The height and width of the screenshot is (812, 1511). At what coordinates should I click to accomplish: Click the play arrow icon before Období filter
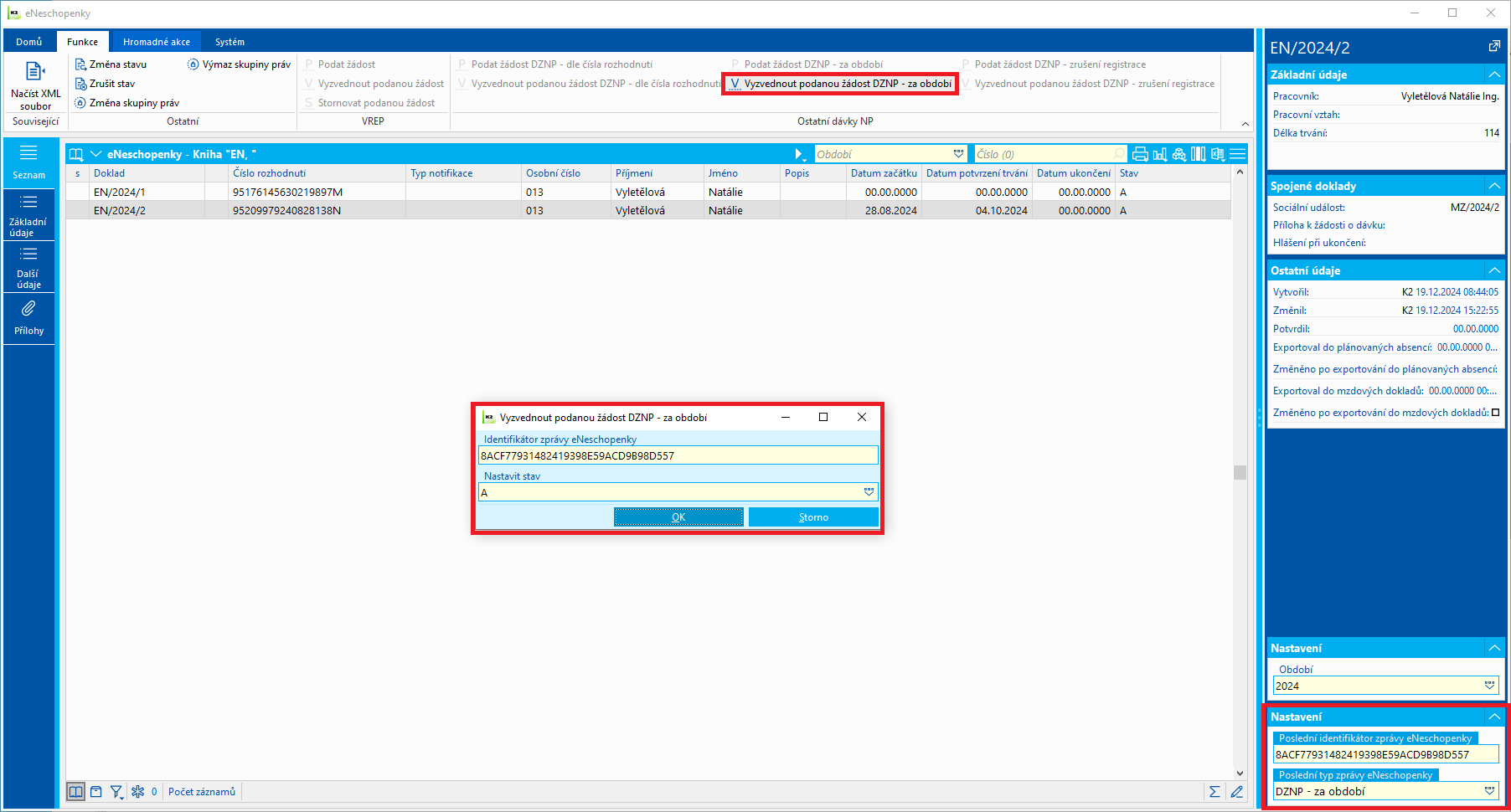click(800, 154)
